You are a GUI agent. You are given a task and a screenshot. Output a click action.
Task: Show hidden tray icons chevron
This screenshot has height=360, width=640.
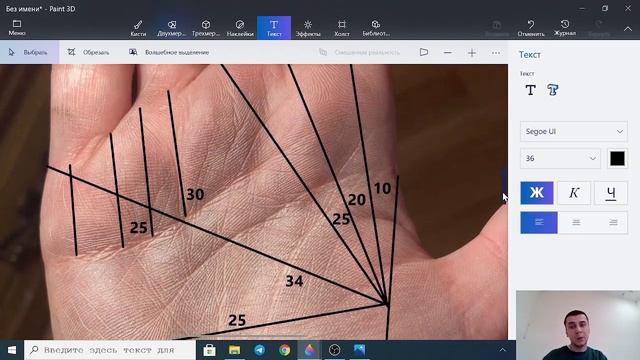click(x=502, y=350)
